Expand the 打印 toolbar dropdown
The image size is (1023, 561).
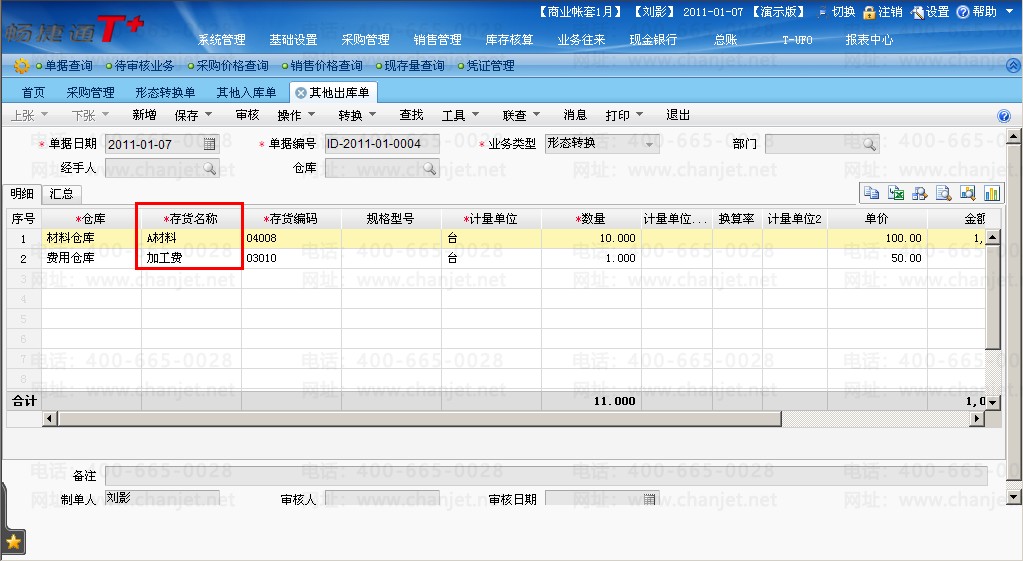click(x=639, y=115)
